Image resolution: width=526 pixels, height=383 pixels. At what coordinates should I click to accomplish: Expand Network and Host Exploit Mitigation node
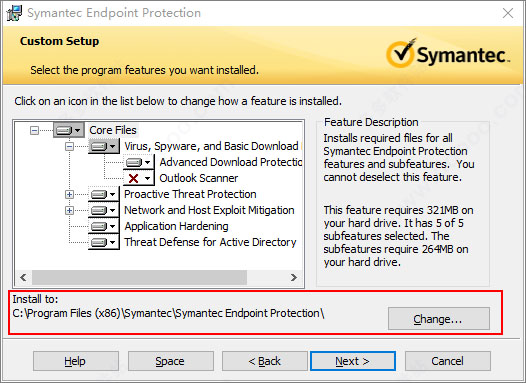[69, 210]
